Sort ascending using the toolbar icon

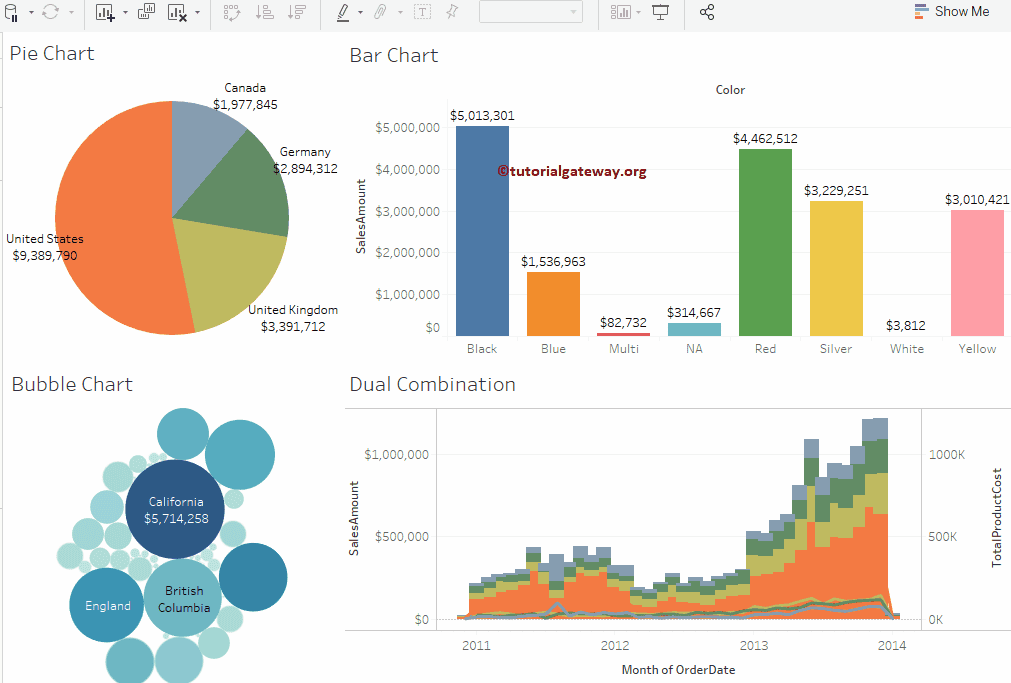coord(264,12)
